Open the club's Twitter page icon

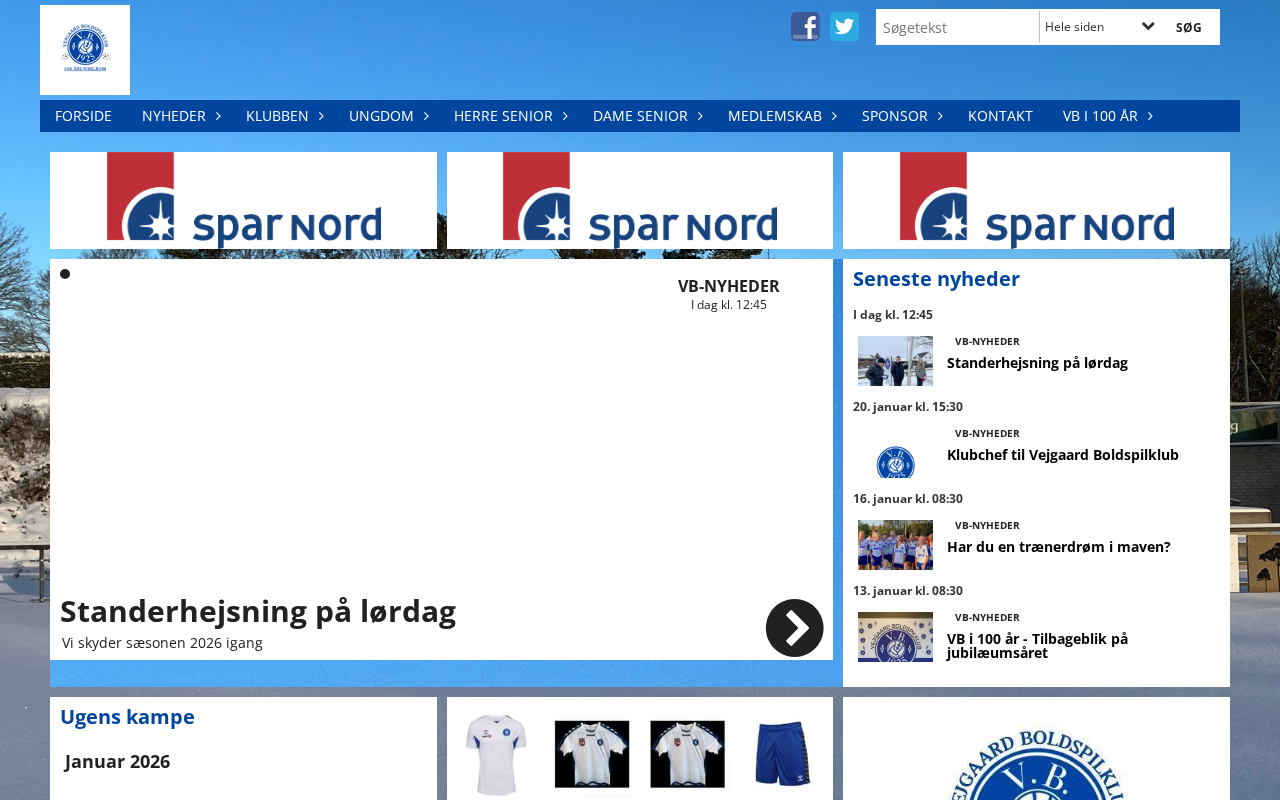click(844, 27)
